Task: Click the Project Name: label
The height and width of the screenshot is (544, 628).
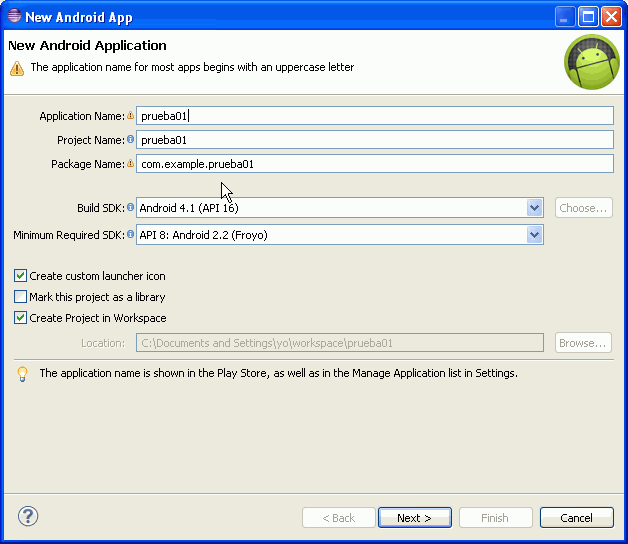Action: [x=91, y=140]
